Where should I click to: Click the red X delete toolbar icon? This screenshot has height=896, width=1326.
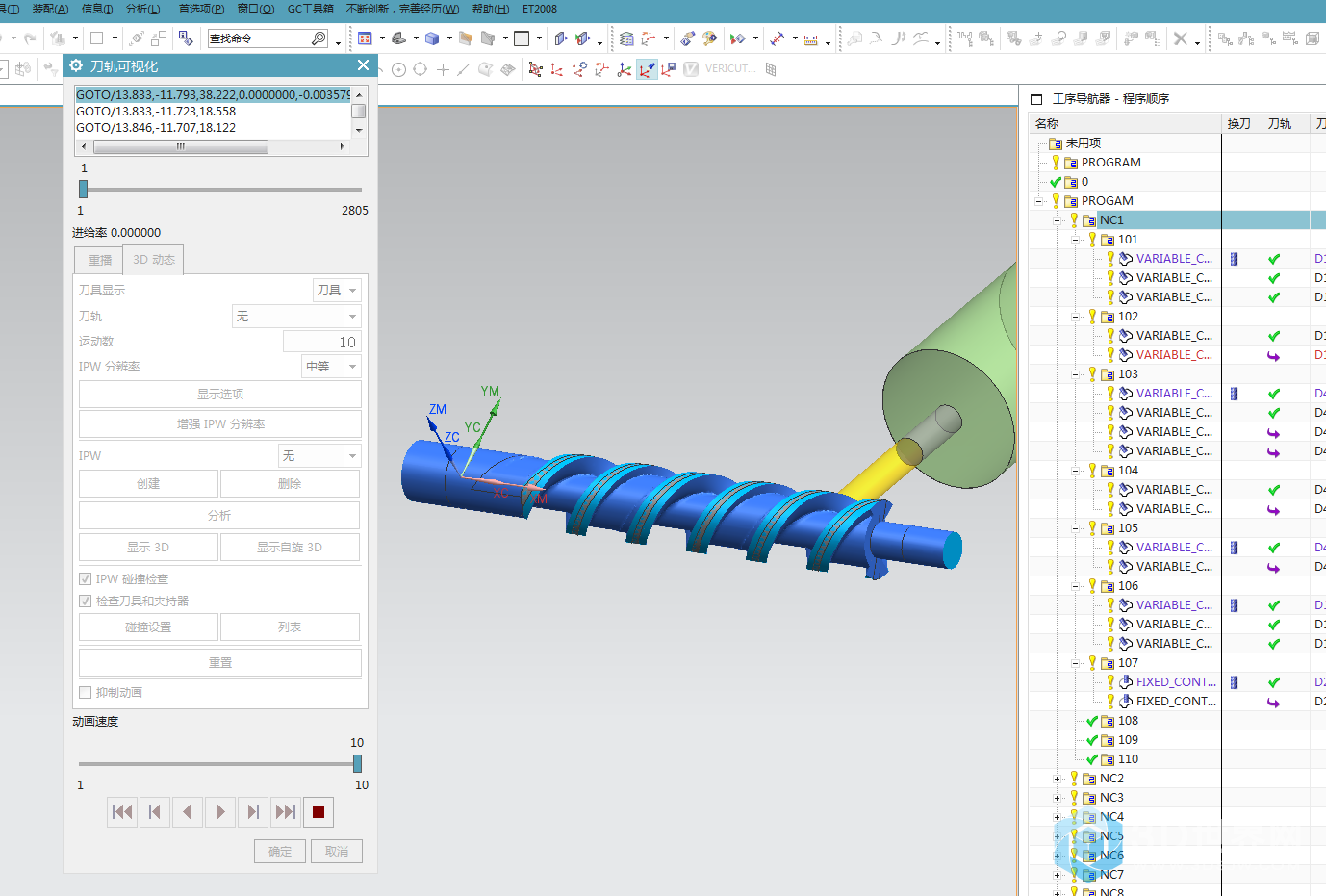coord(1181,38)
